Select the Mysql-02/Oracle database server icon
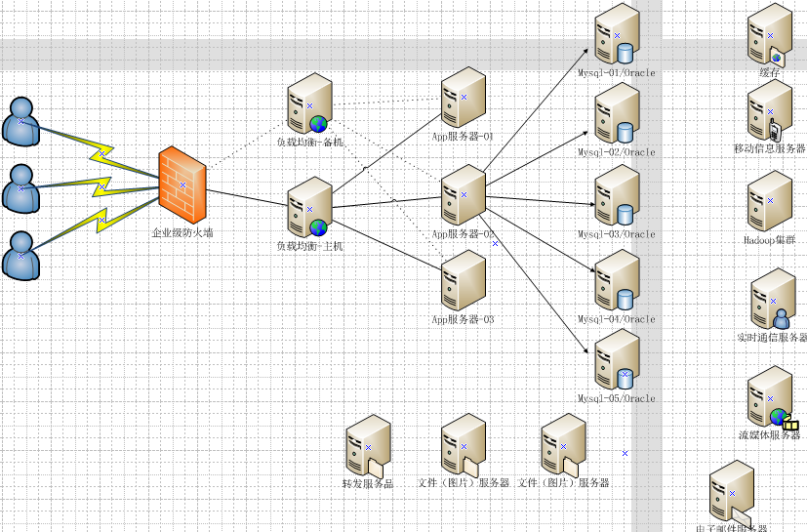Viewport: 808px width, 532px height. click(x=617, y=113)
